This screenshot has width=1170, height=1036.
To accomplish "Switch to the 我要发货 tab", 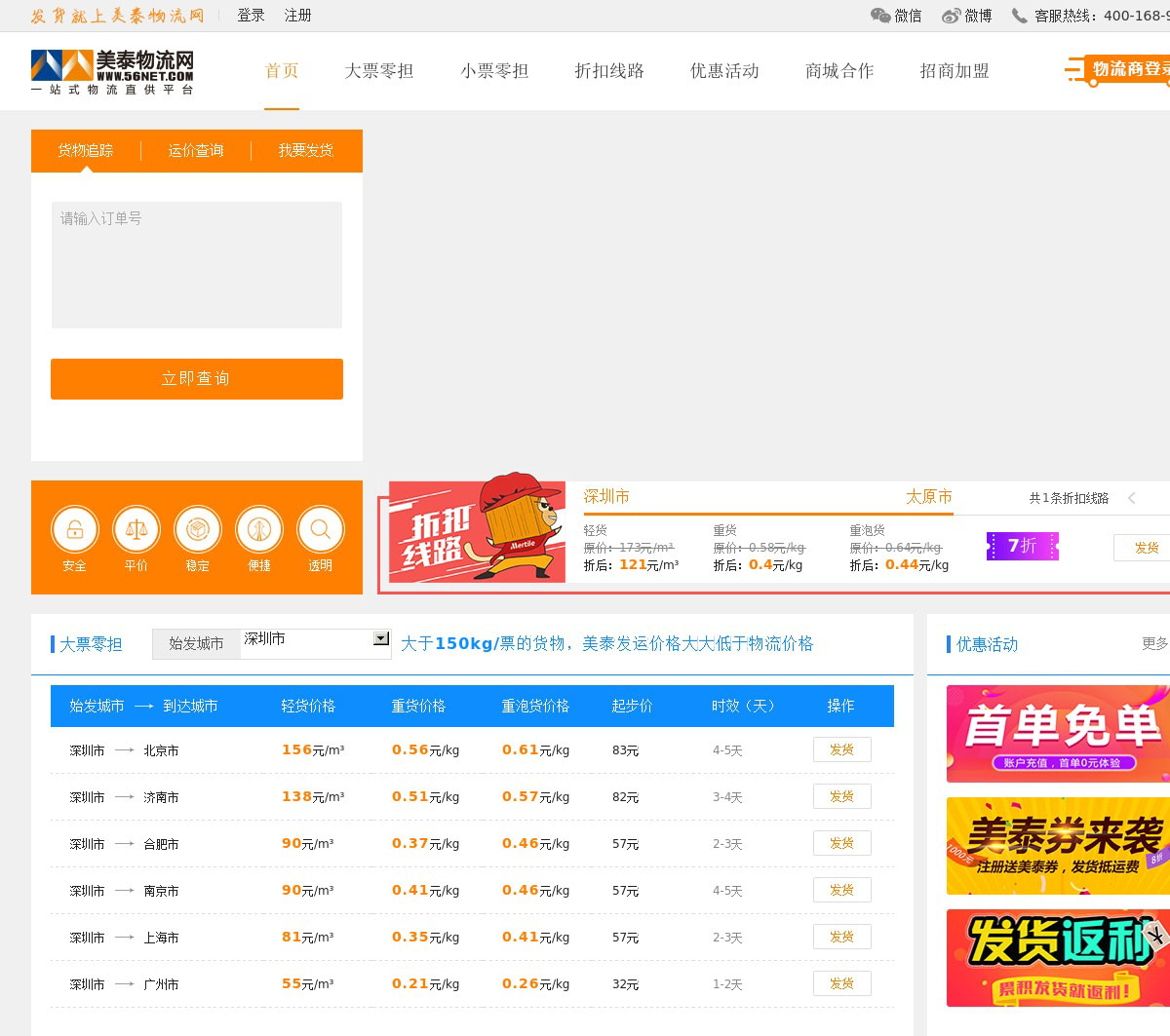I will [306, 150].
